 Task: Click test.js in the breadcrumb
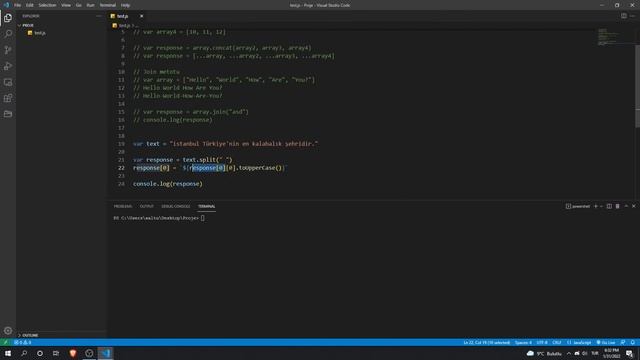pyautogui.click(x=124, y=25)
